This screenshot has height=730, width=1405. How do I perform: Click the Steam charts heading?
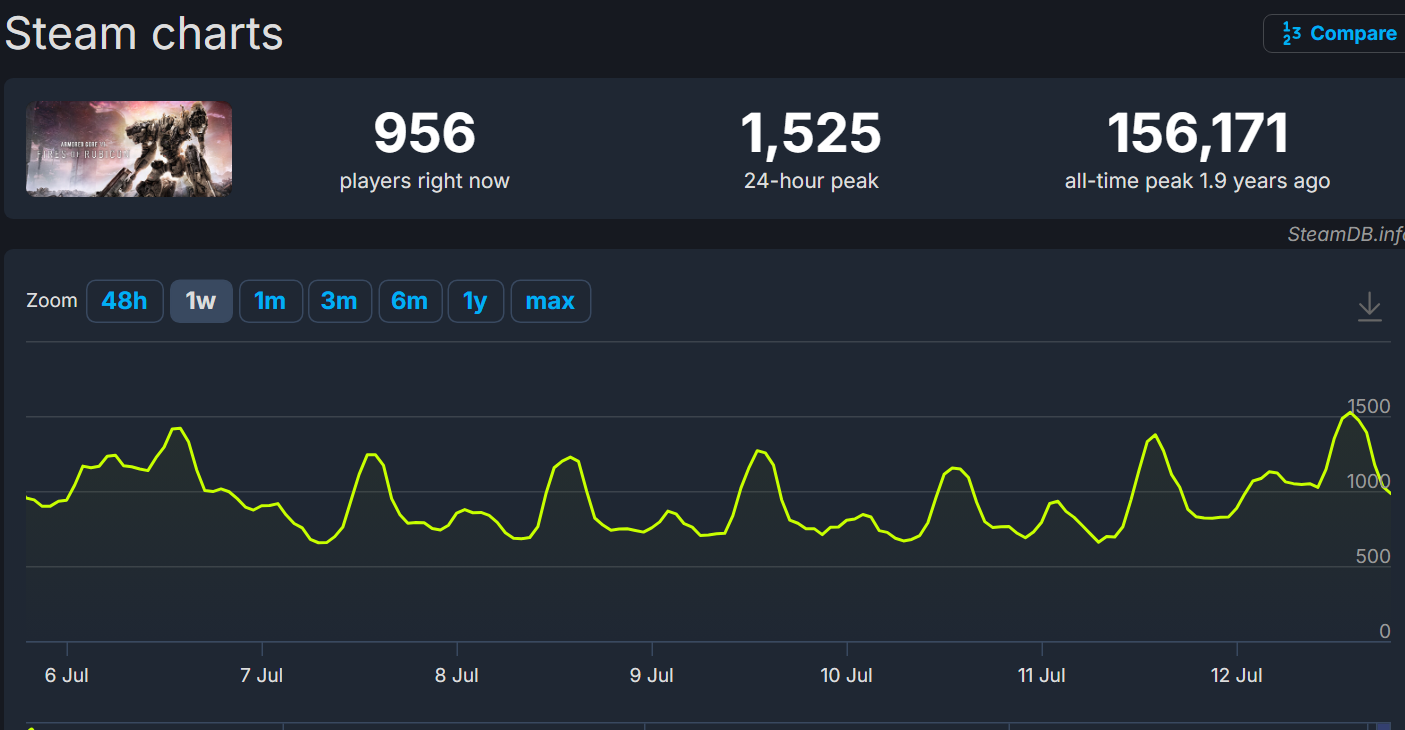coord(145,34)
